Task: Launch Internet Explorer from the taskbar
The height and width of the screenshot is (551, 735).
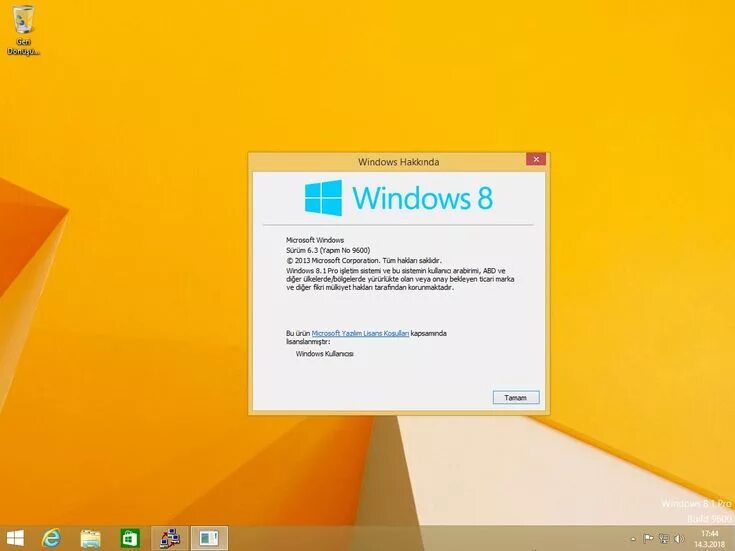Action: [x=51, y=538]
